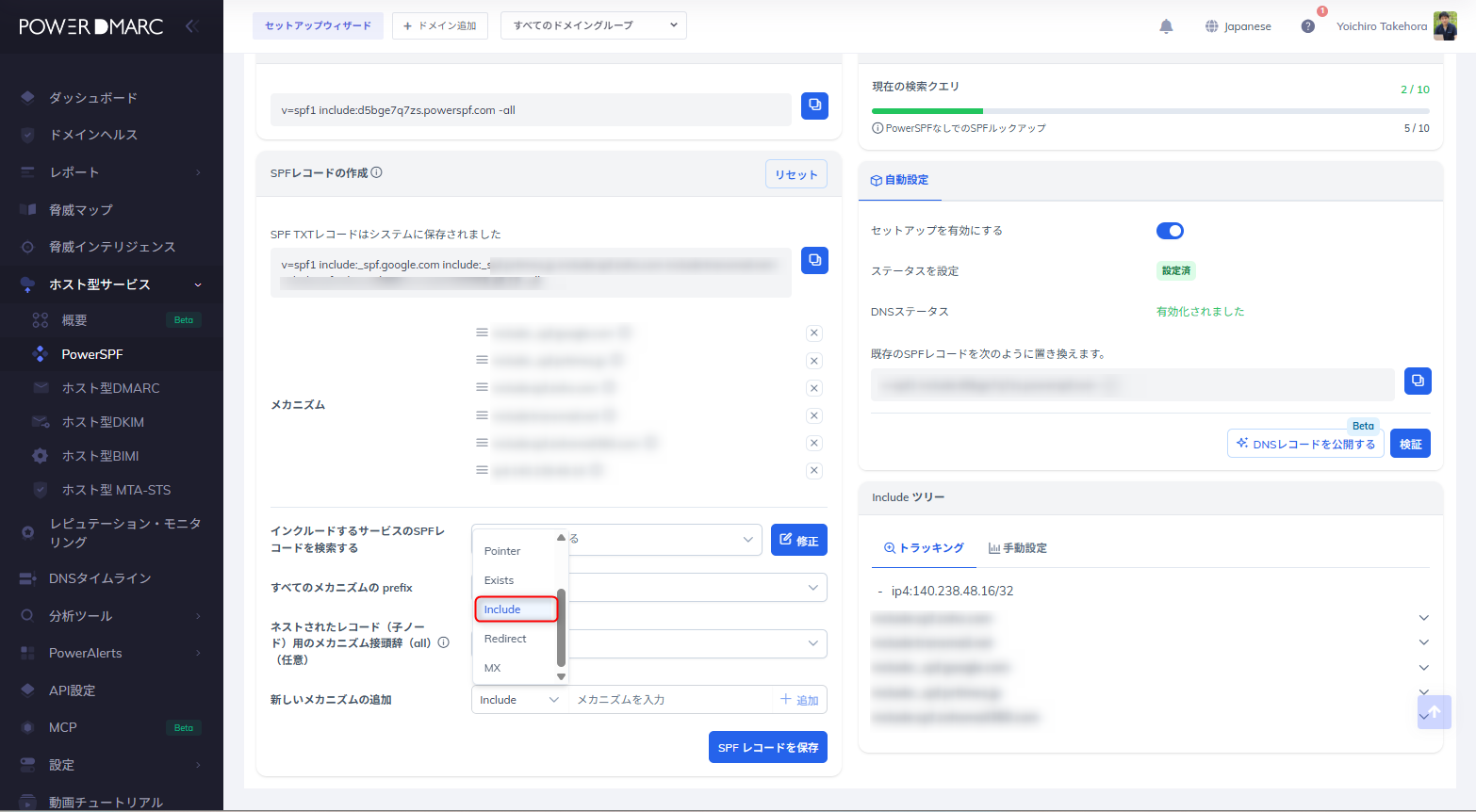Open the user profile avatar picture
Screen dimensions: 1476x812
point(1445,26)
